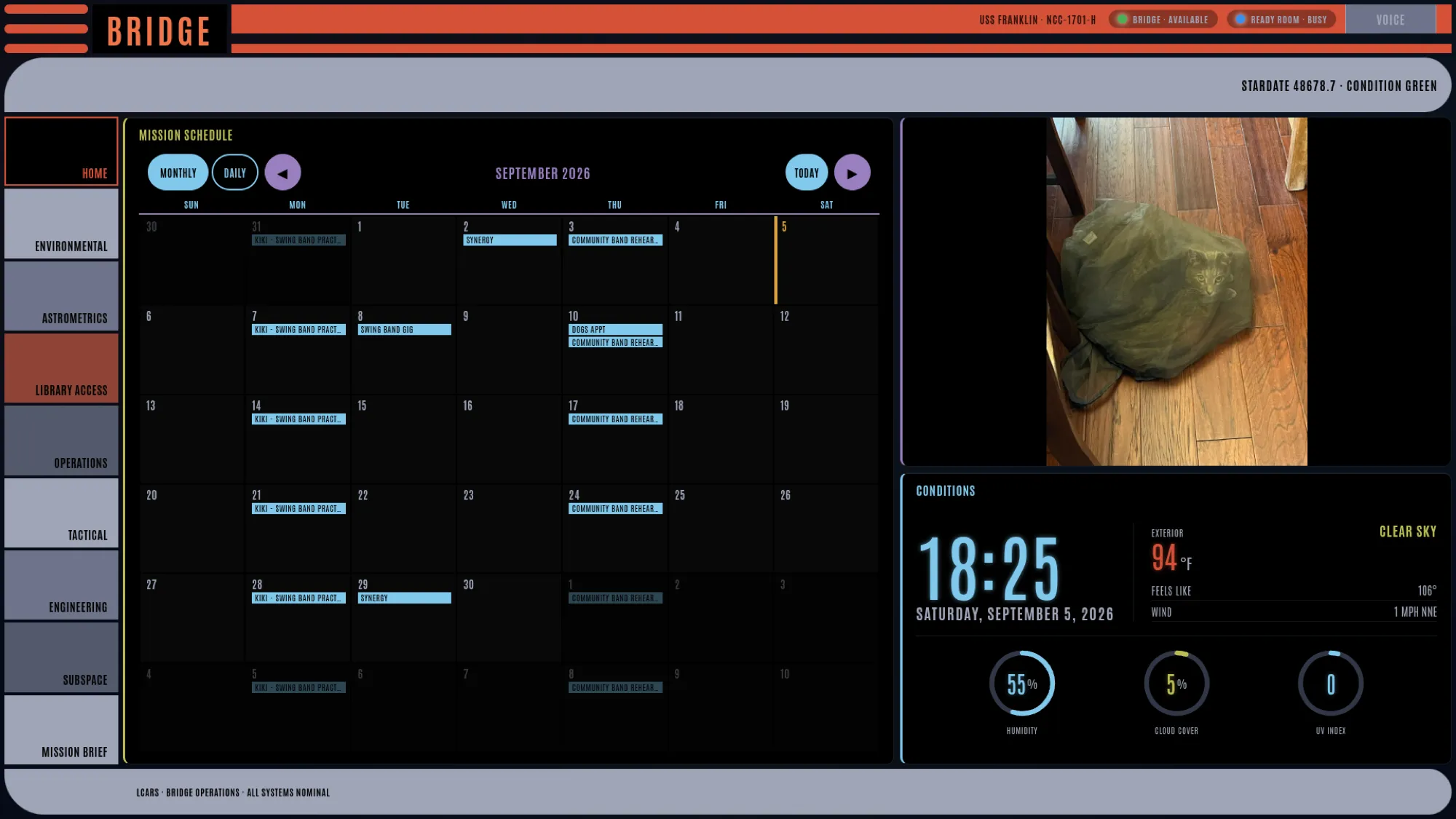Viewport: 1456px width, 819px height.
Task: Click the BRIDGE title logo
Action: pyautogui.click(x=159, y=31)
